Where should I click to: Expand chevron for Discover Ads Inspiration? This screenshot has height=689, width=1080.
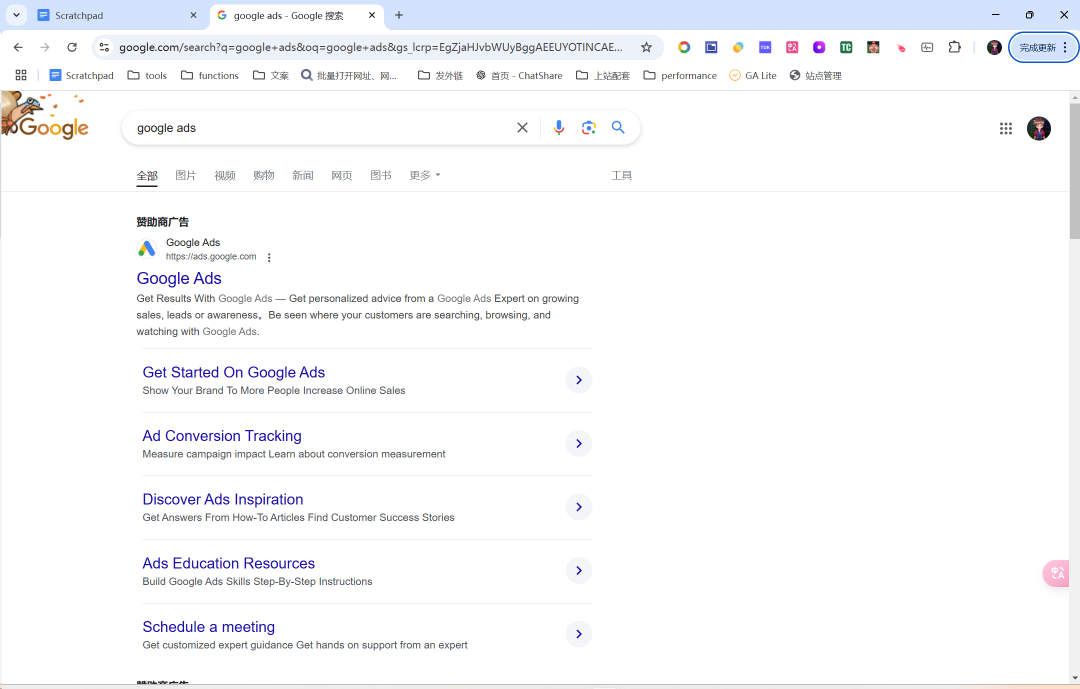(579, 506)
